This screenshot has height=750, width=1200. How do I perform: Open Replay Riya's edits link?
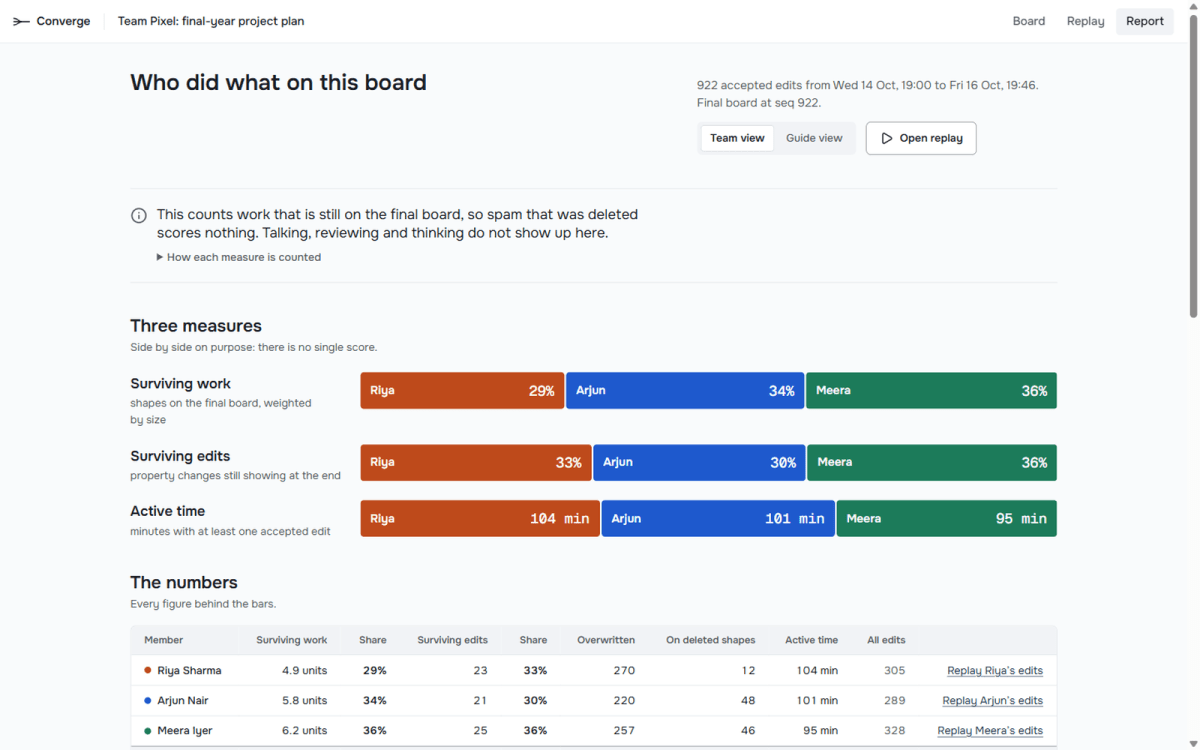[995, 671]
